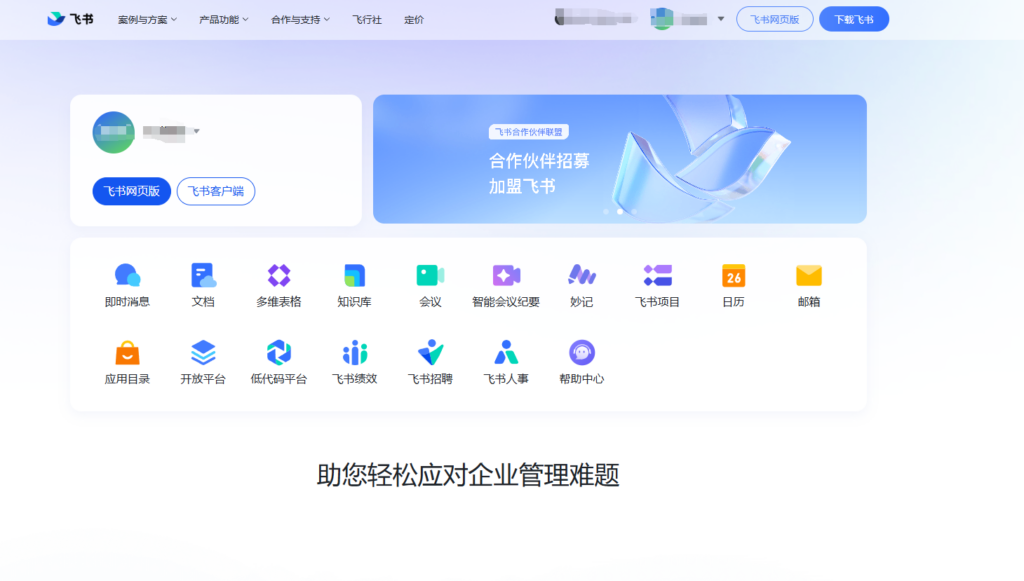Select the 飞书招聘 icon

[x=430, y=355]
